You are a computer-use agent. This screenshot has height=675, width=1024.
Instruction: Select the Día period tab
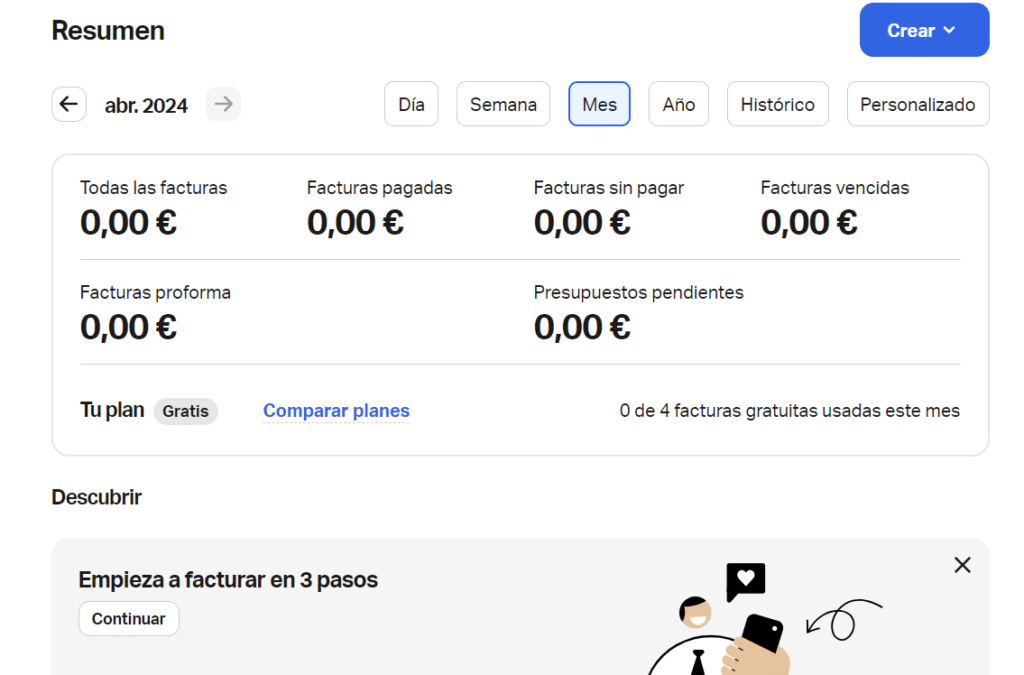[411, 104]
